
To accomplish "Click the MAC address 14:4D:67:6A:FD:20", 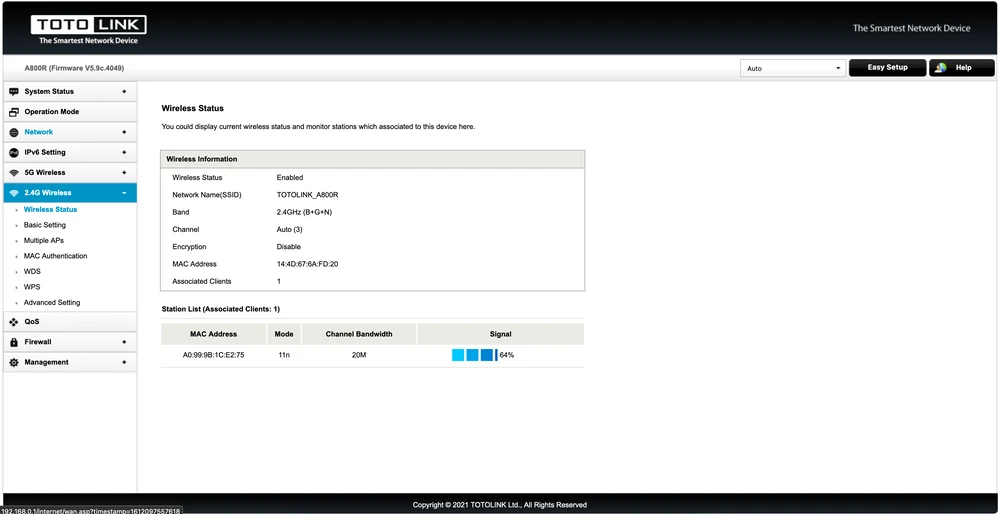I will [x=307, y=264].
